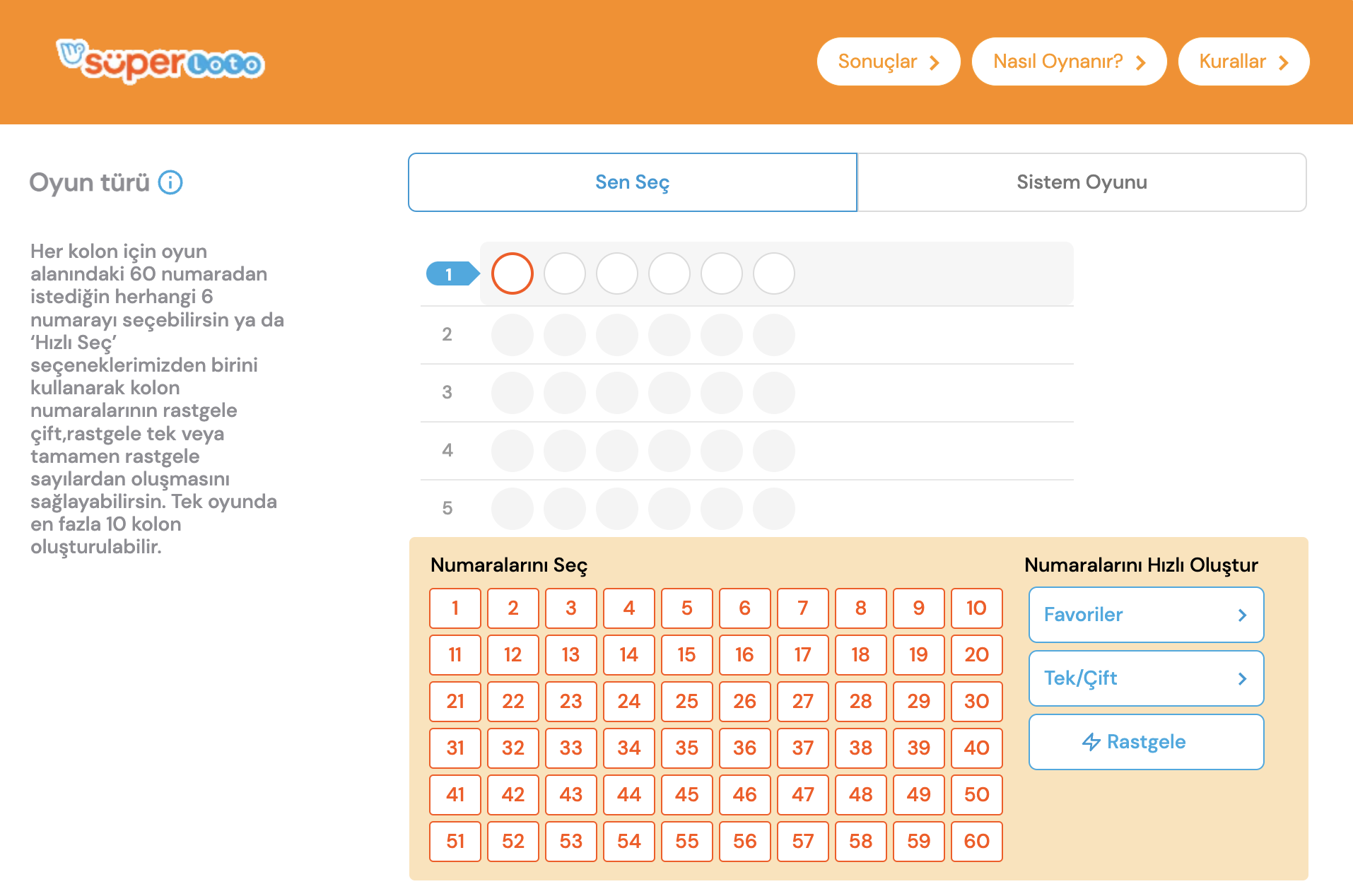
Task: Choose number 40 in the grid
Action: coord(977,748)
